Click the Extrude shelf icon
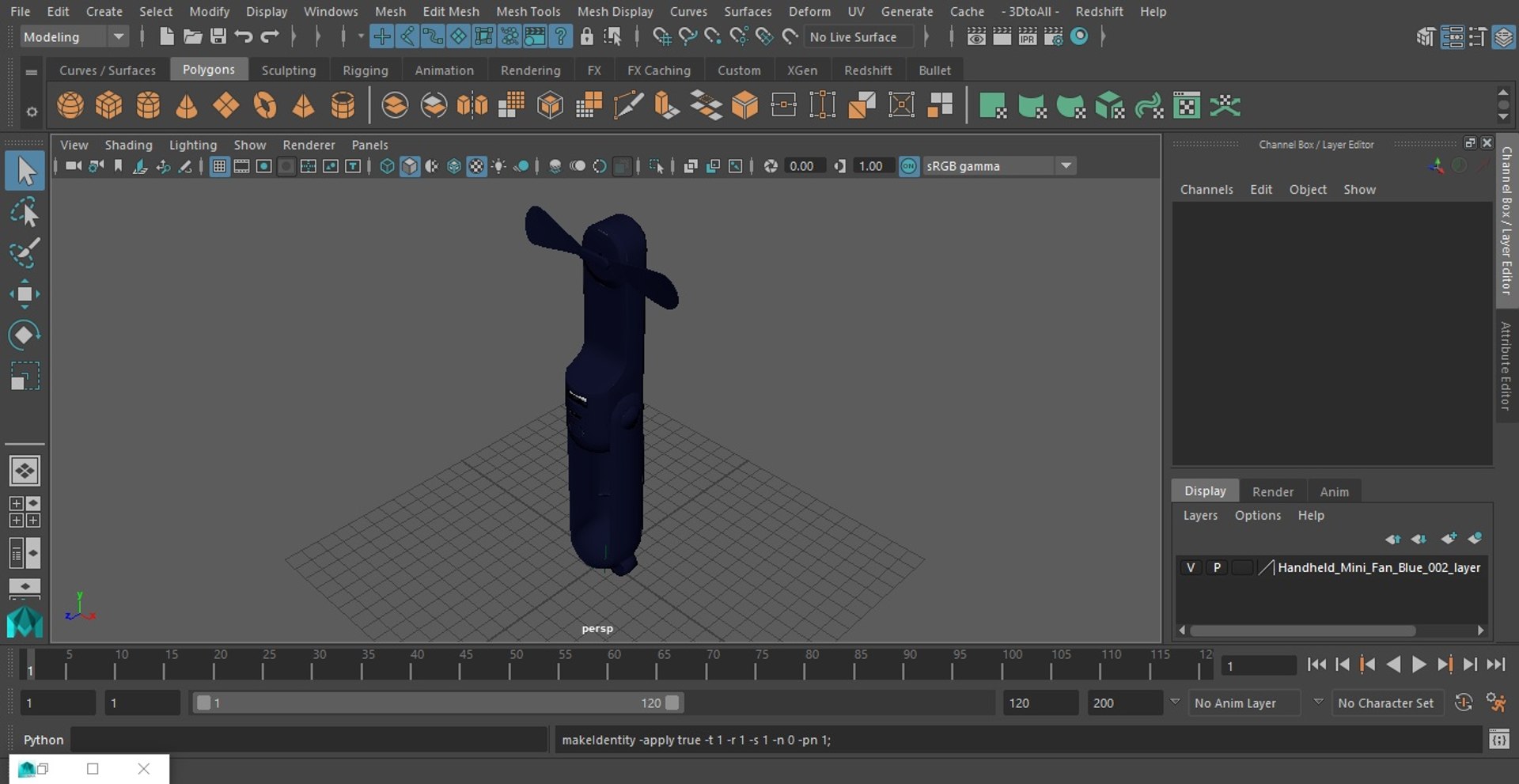 pyautogui.click(x=667, y=105)
